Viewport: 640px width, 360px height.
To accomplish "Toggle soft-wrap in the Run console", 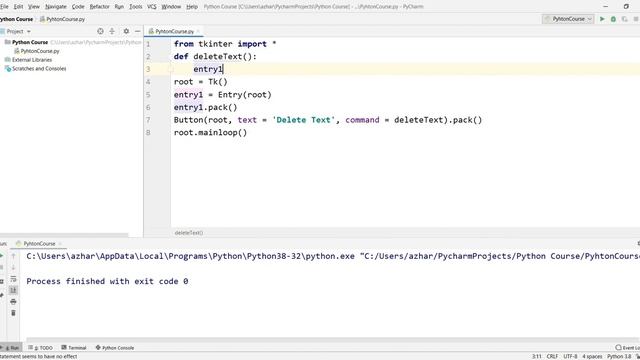I will pyautogui.click(x=13, y=279).
